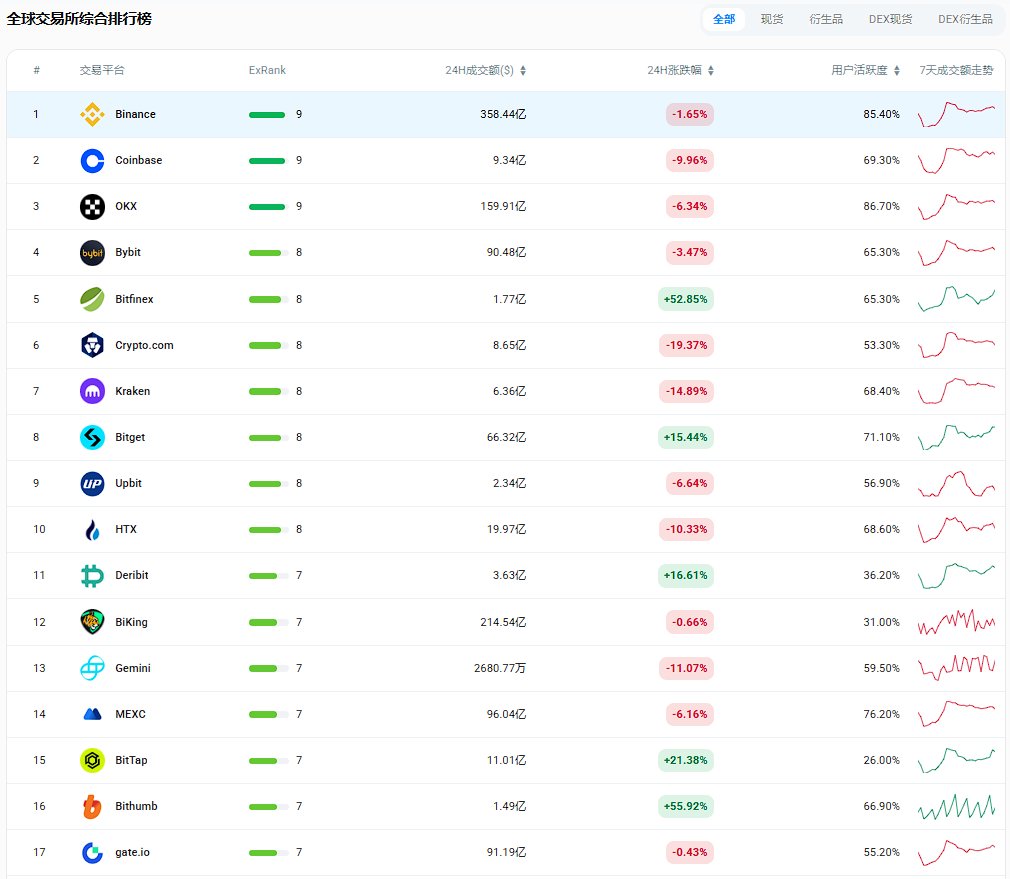Image resolution: width=1010 pixels, height=879 pixels.
Task: Select the 全部 tab
Action: click(724, 19)
